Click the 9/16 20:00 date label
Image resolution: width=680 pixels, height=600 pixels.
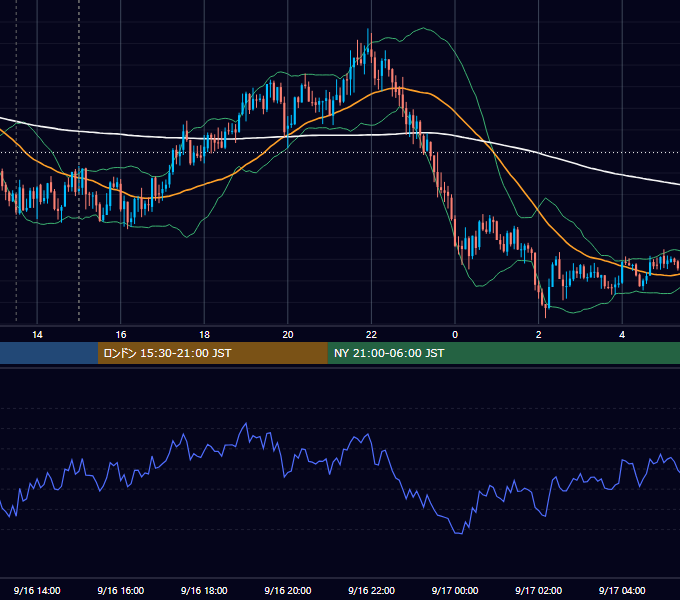(x=288, y=590)
